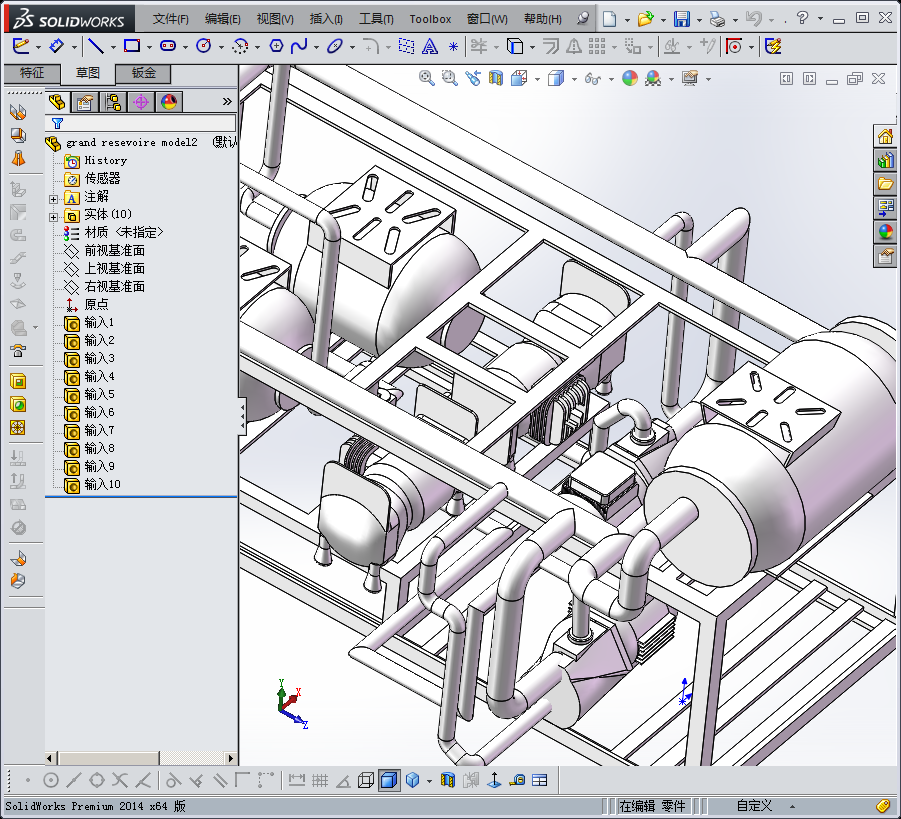Screen dimensions: 901x819
Task: Toggle Shaded With Edges display mode
Action: pyautogui.click(x=388, y=780)
